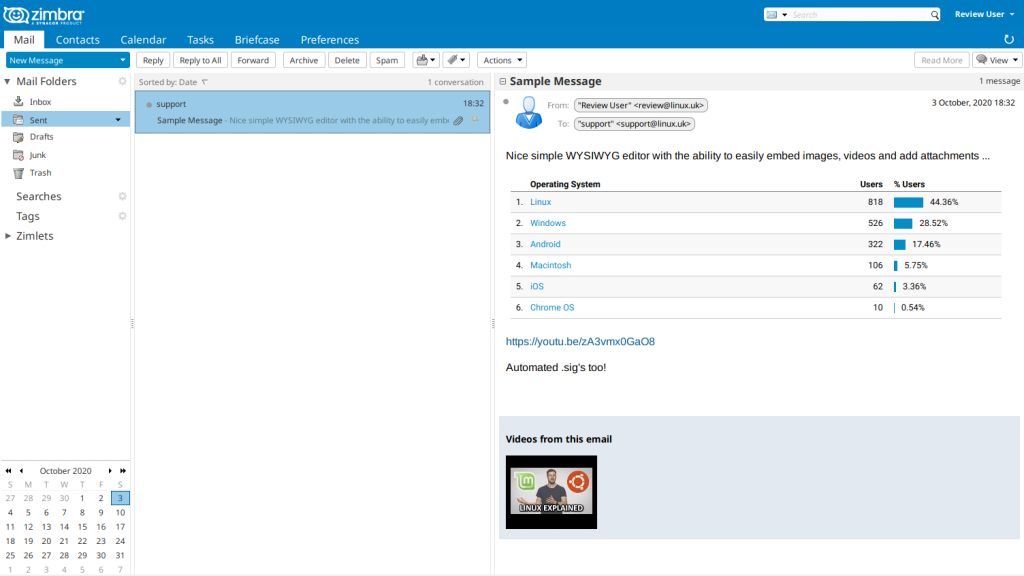Click the sender avatar icon
This screenshot has height=576, width=1024.
(528, 112)
